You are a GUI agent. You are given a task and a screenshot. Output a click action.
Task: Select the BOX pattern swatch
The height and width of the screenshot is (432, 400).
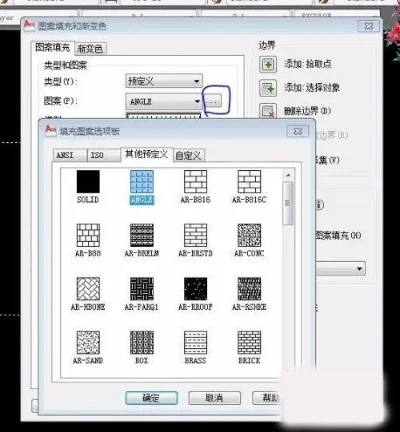pyautogui.click(x=142, y=342)
